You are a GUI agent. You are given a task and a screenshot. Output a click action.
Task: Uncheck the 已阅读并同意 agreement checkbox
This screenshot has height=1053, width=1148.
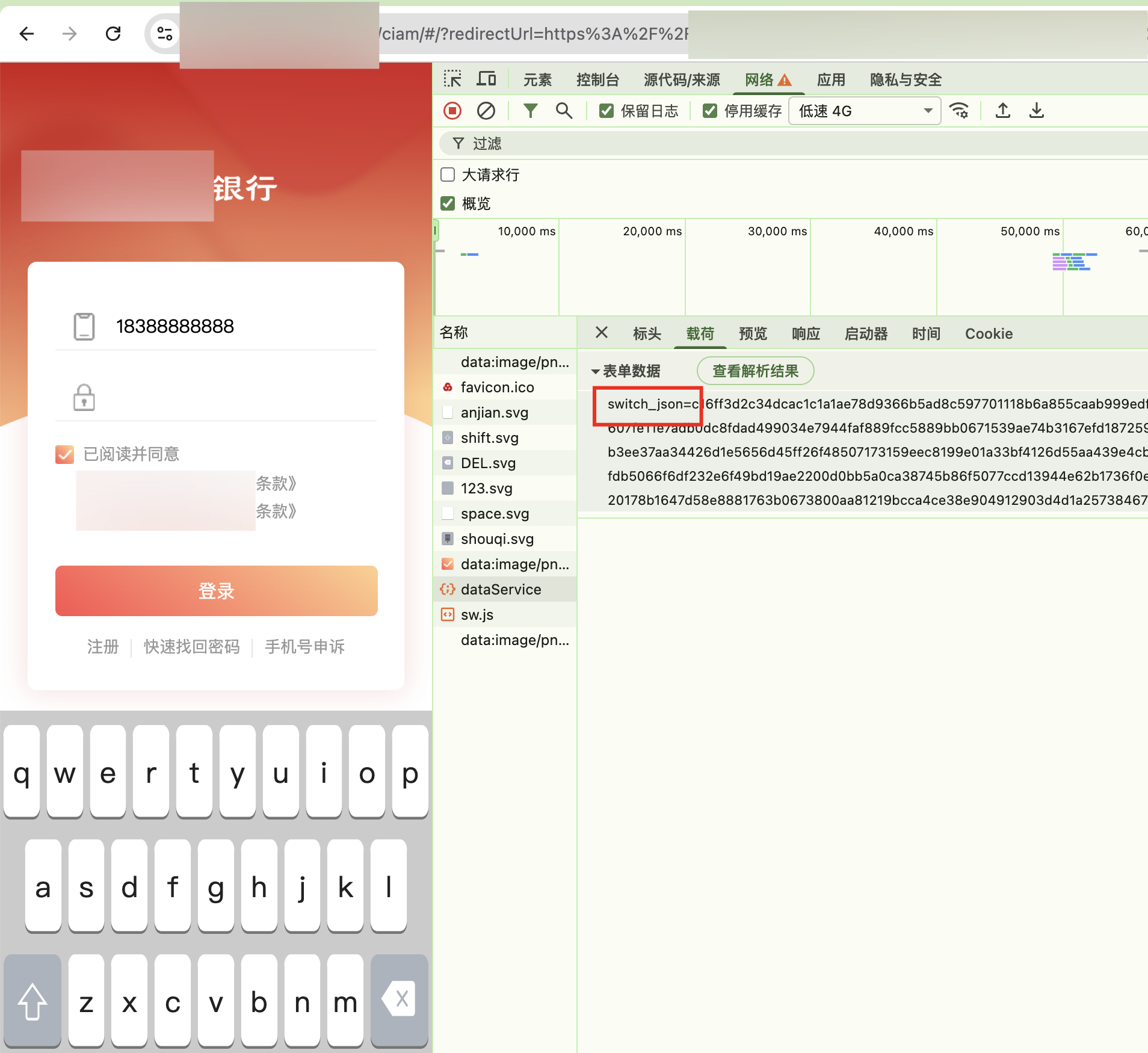tap(65, 454)
